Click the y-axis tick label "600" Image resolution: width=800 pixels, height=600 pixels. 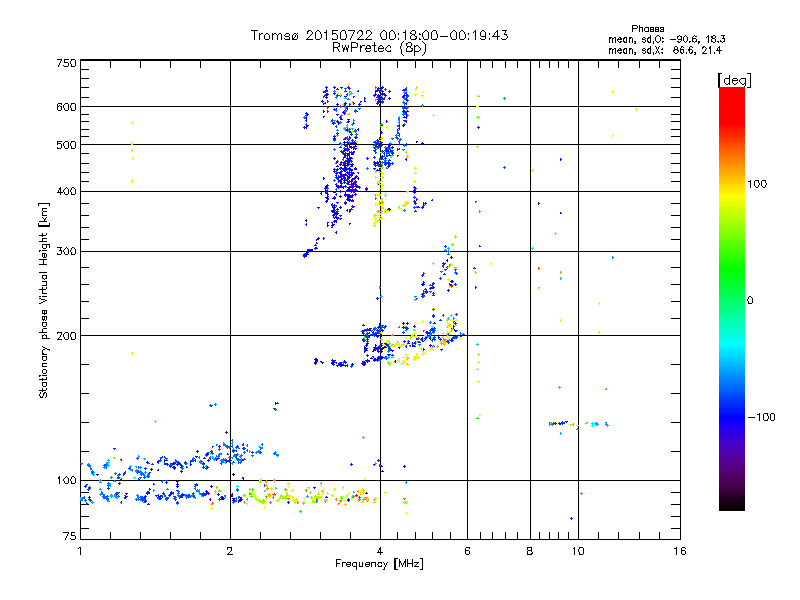pos(66,107)
